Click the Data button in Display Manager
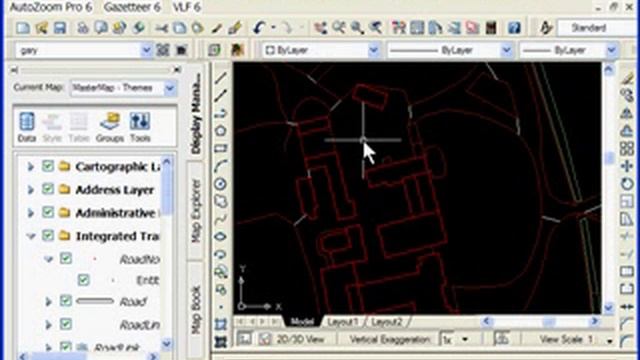 [27, 127]
